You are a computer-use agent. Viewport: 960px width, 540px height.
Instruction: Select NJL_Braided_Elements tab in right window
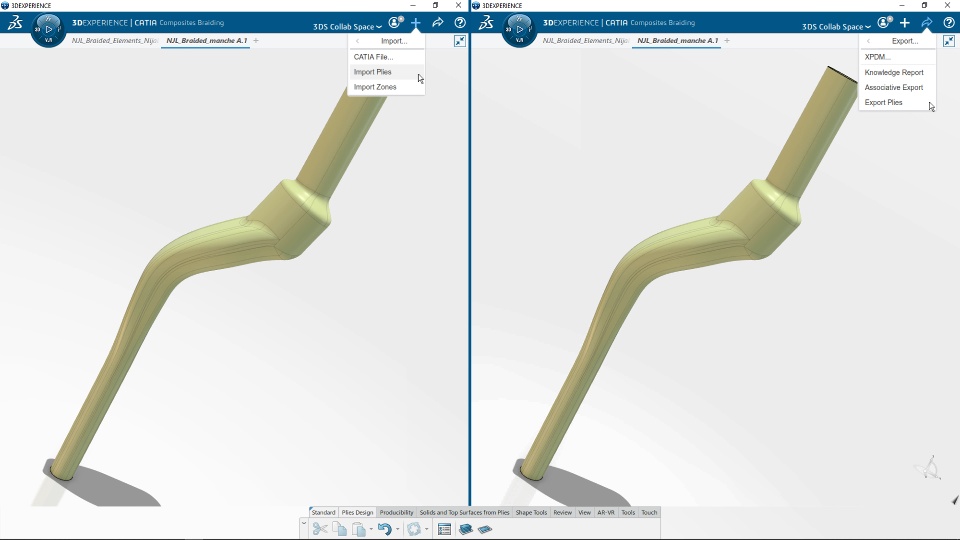[585, 40]
